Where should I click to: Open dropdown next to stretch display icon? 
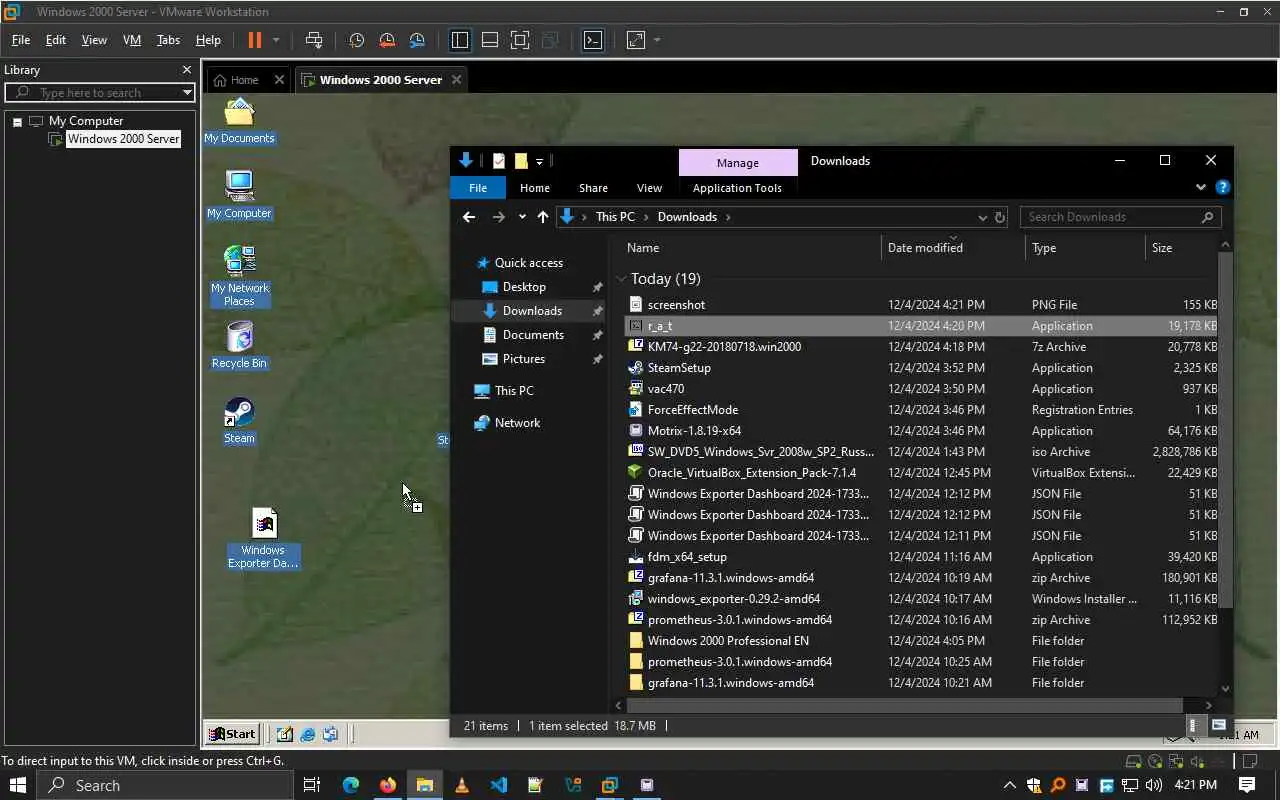click(x=657, y=40)
